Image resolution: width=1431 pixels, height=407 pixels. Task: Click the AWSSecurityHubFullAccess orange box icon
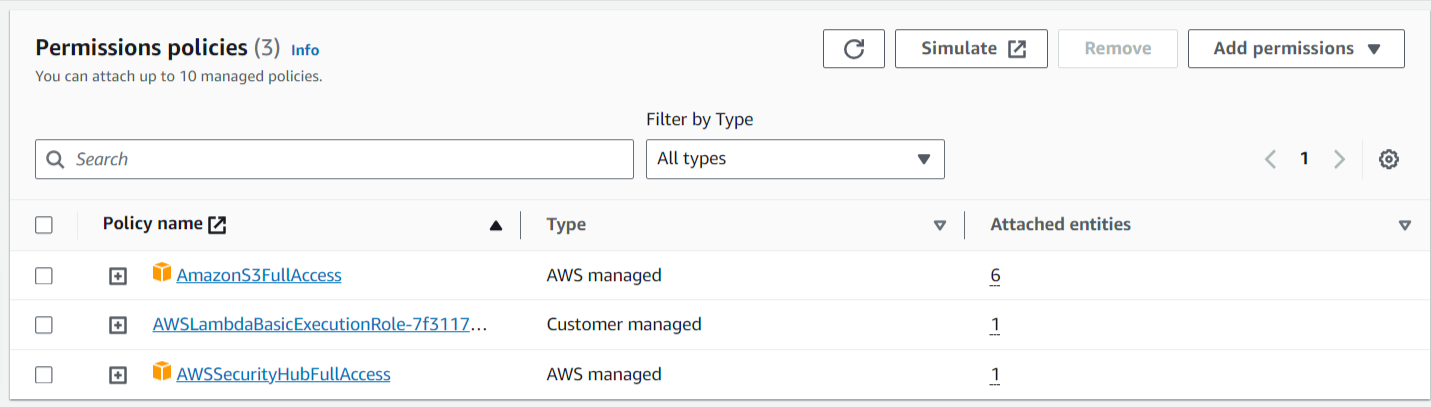coord(162,373)
